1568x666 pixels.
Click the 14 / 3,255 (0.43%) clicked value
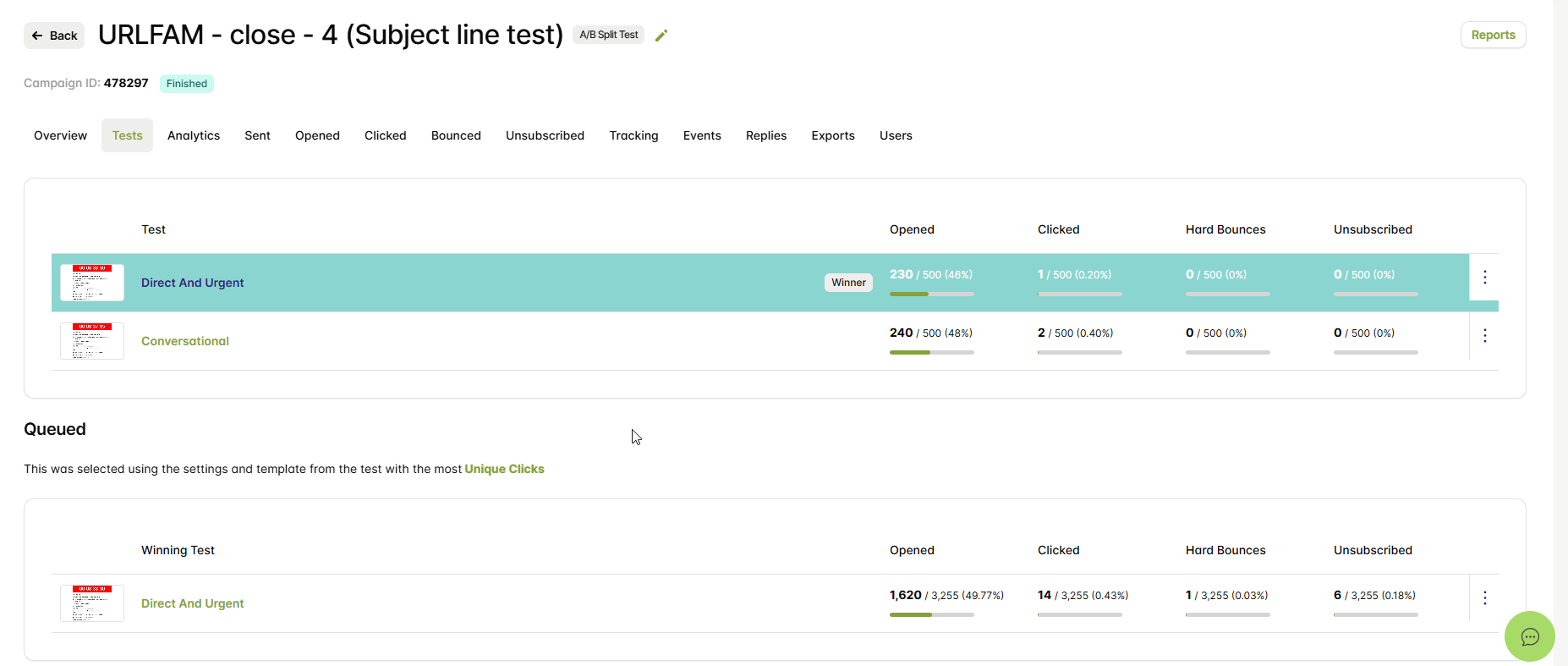click(1083, 595)
